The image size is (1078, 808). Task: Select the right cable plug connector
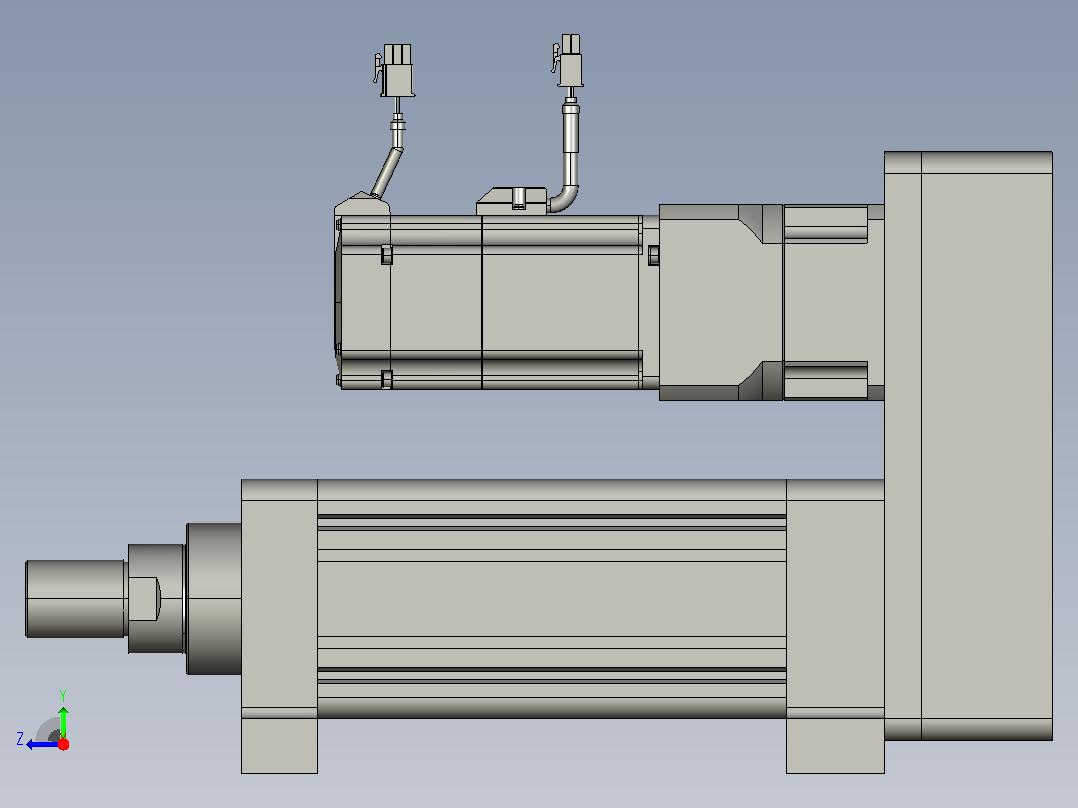coord(568,61)
